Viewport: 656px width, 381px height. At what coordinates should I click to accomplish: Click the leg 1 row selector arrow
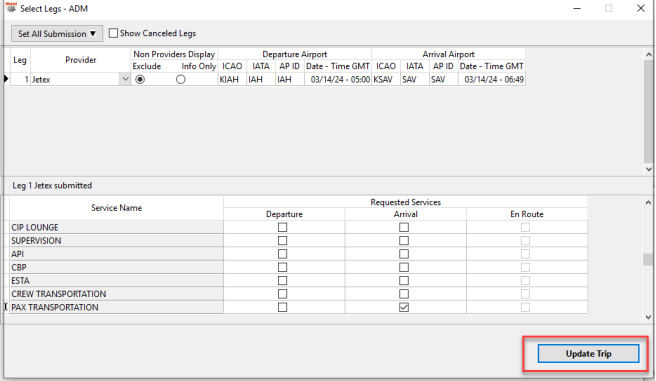click(6, 79)
